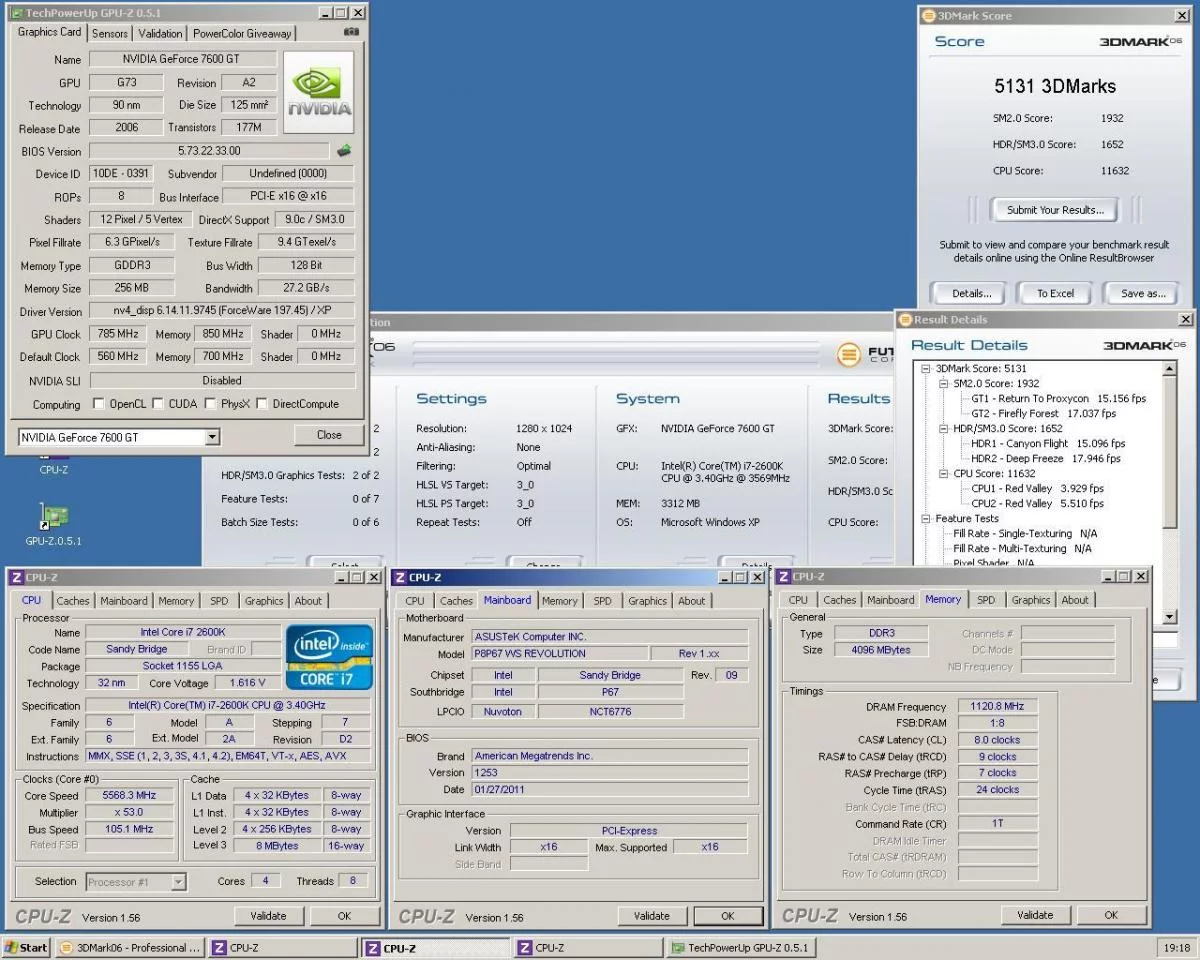Click the NVIDIA logo in GPU-Z
Image resolution: width=1200 pixels, height=960 pixels.
click(319, 92)
